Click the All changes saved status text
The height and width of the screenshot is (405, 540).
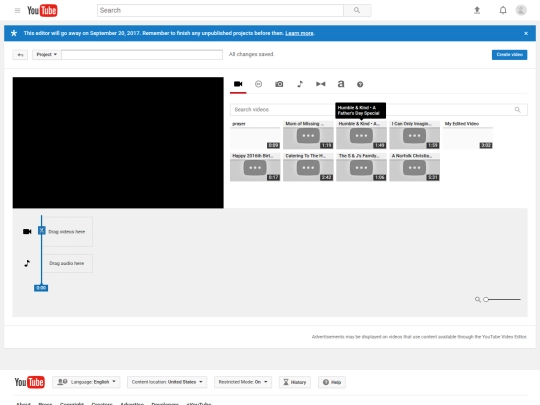click(x=251, y=54)
